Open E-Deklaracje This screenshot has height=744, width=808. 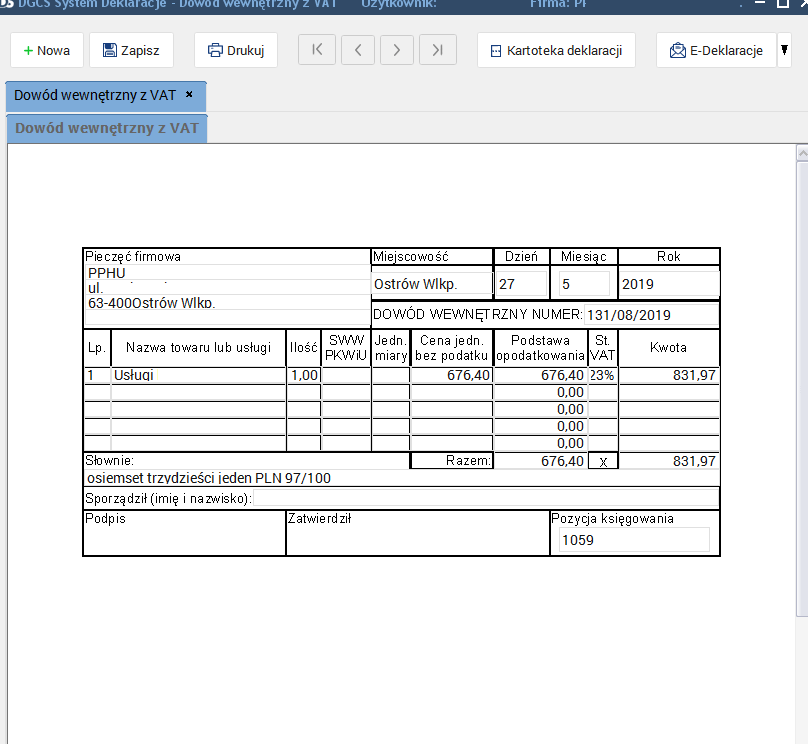tap(716, 50)
